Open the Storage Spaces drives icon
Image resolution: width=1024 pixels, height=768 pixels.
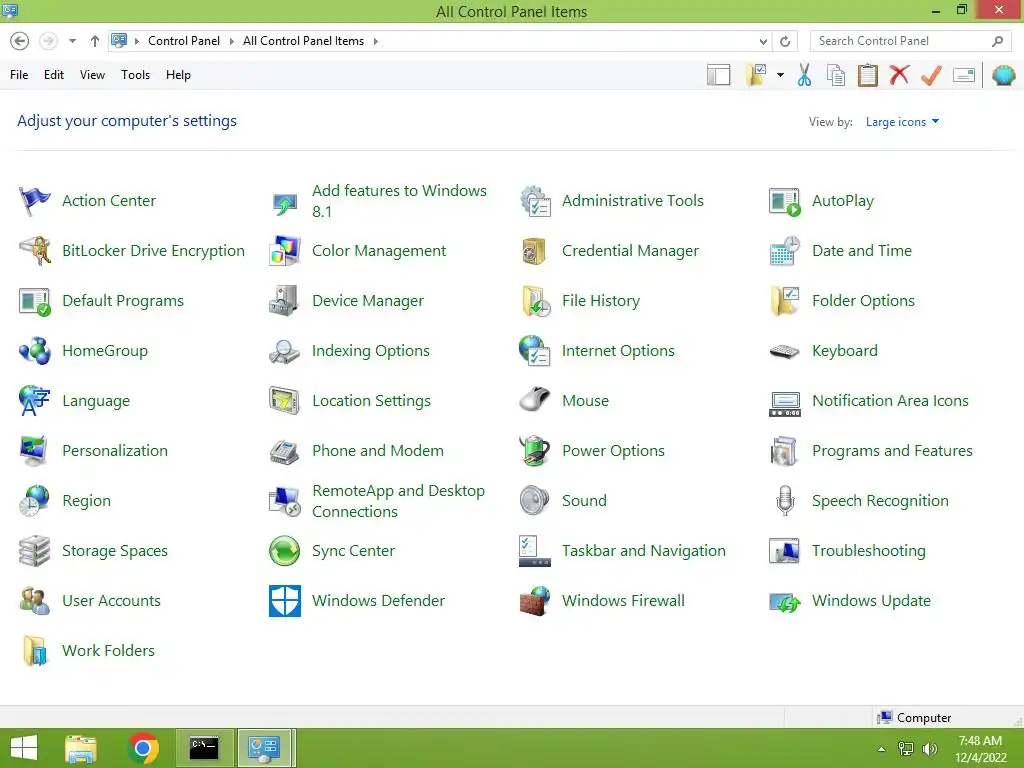[x=35, y=551]
